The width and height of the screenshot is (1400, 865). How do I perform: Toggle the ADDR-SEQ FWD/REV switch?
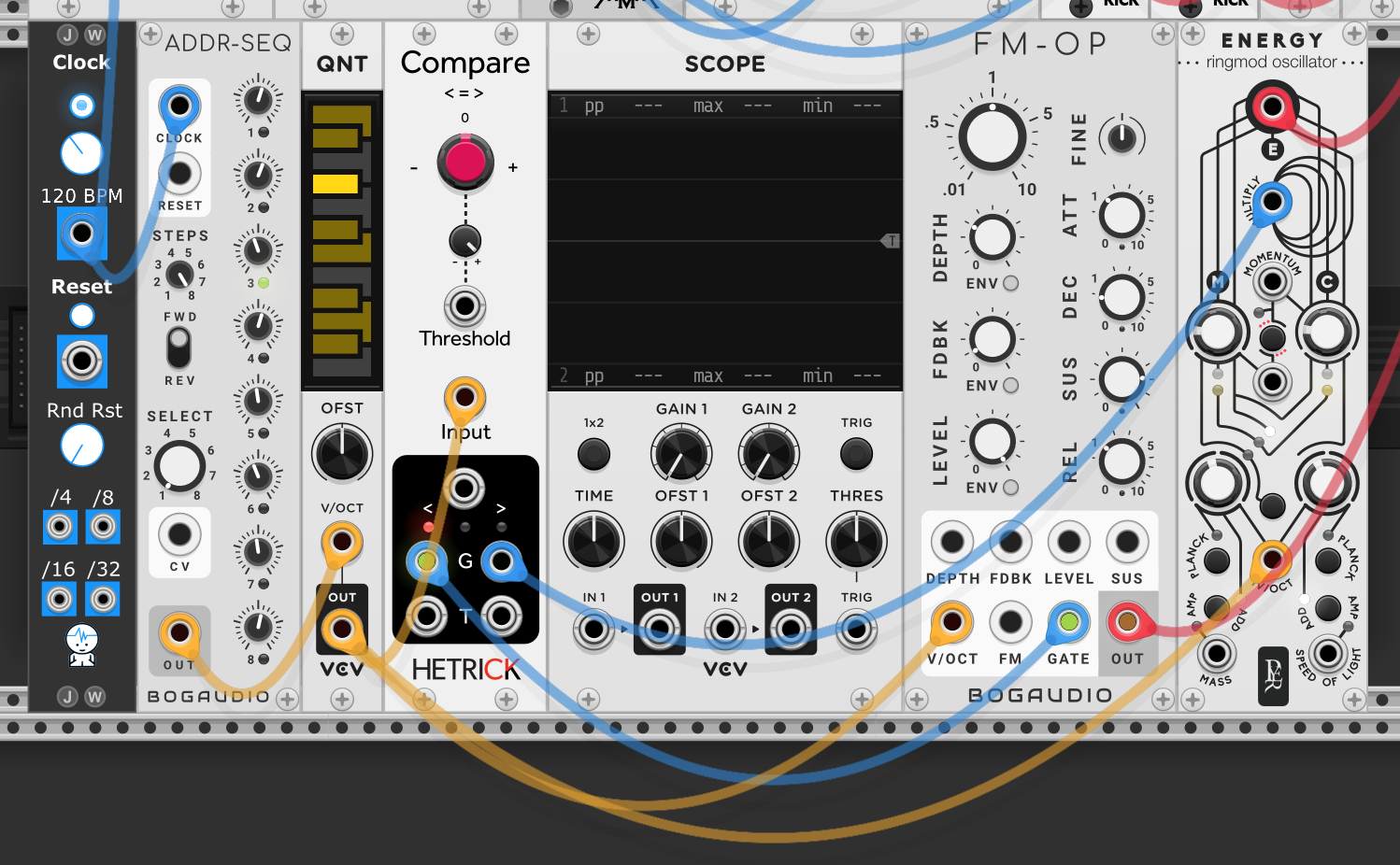pos(179,348)
